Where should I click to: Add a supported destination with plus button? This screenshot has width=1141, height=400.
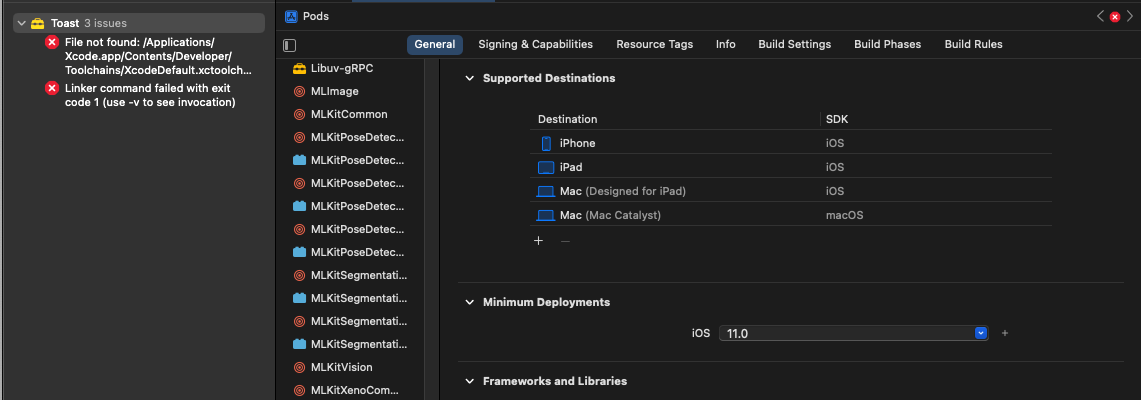(538, 241)
